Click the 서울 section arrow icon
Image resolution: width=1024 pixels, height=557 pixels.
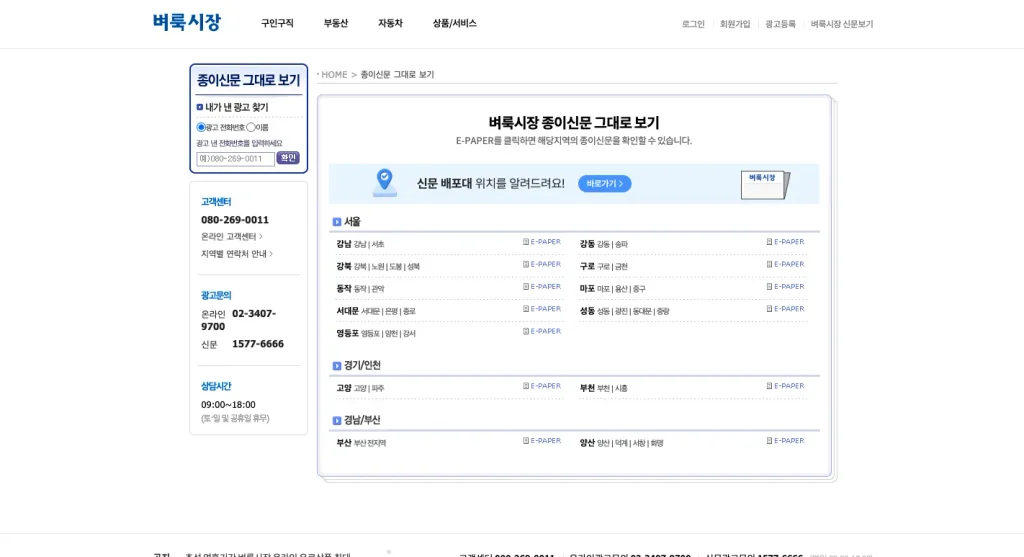coord(337,222)
